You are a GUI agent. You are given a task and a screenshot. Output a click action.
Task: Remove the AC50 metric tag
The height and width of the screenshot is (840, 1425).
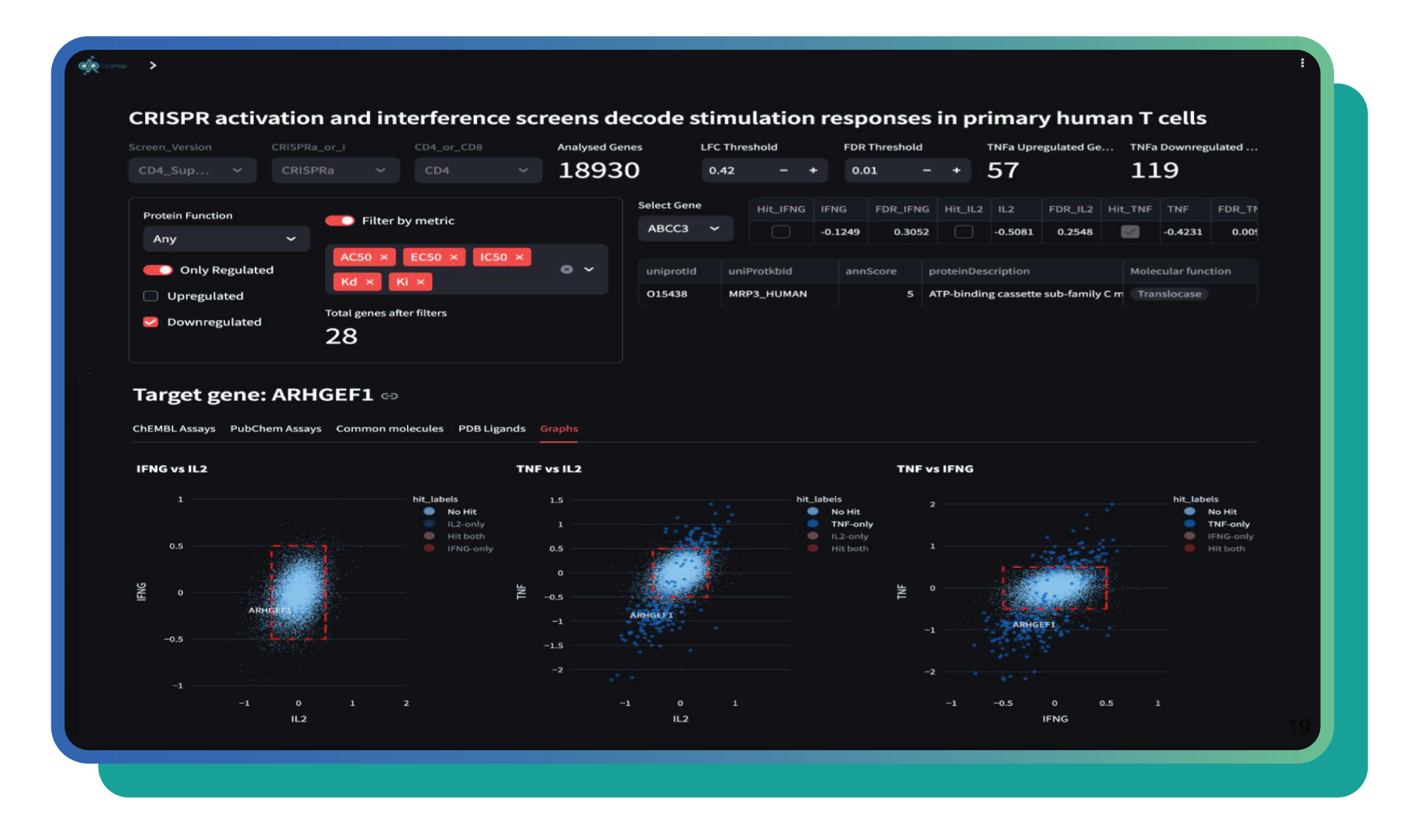(384, 257)
